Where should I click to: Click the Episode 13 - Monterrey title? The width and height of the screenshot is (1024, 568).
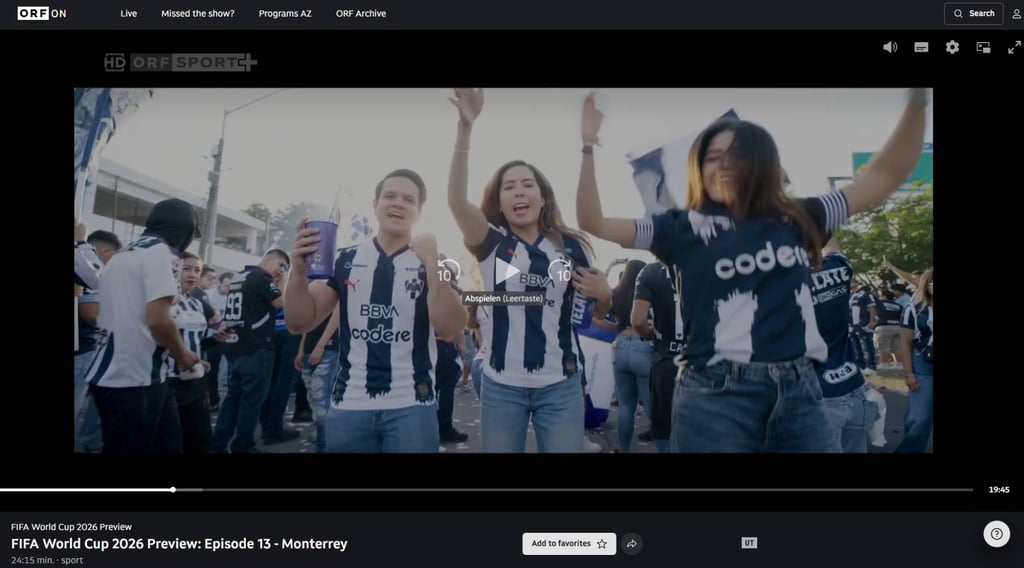tap(179, 543)
